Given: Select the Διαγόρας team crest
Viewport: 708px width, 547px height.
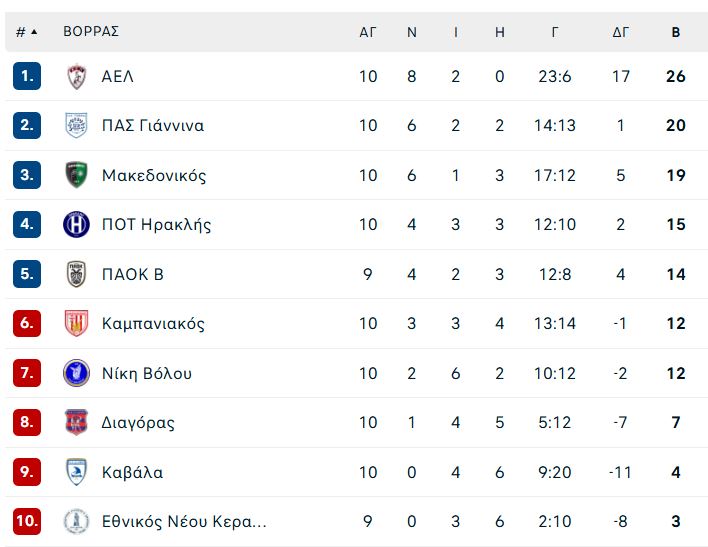Looking at the screenshot, I should 76,422.
